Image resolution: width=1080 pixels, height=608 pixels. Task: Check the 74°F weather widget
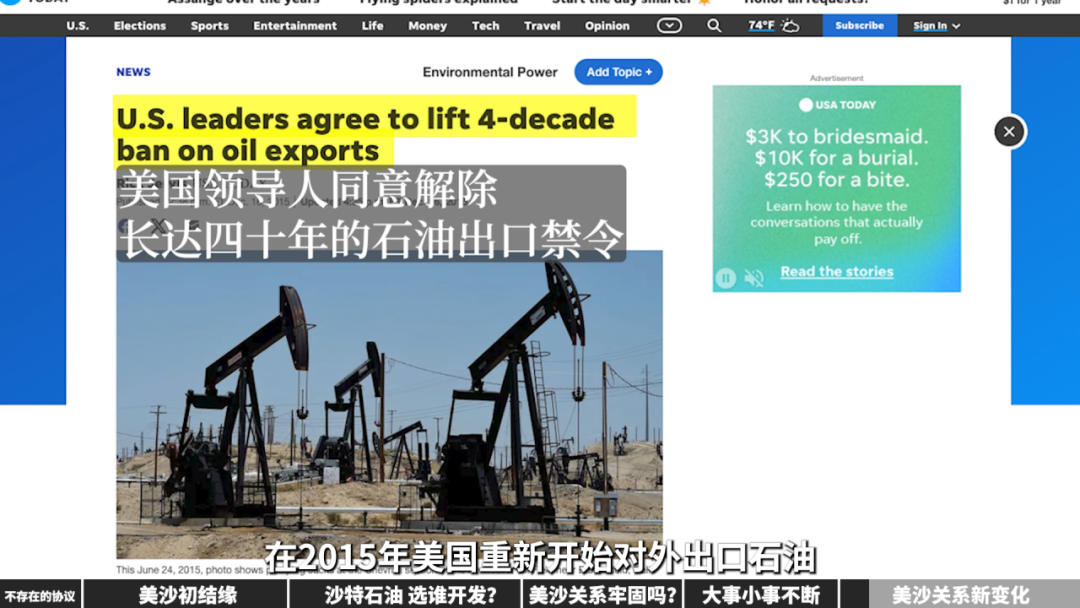(773, 26)
